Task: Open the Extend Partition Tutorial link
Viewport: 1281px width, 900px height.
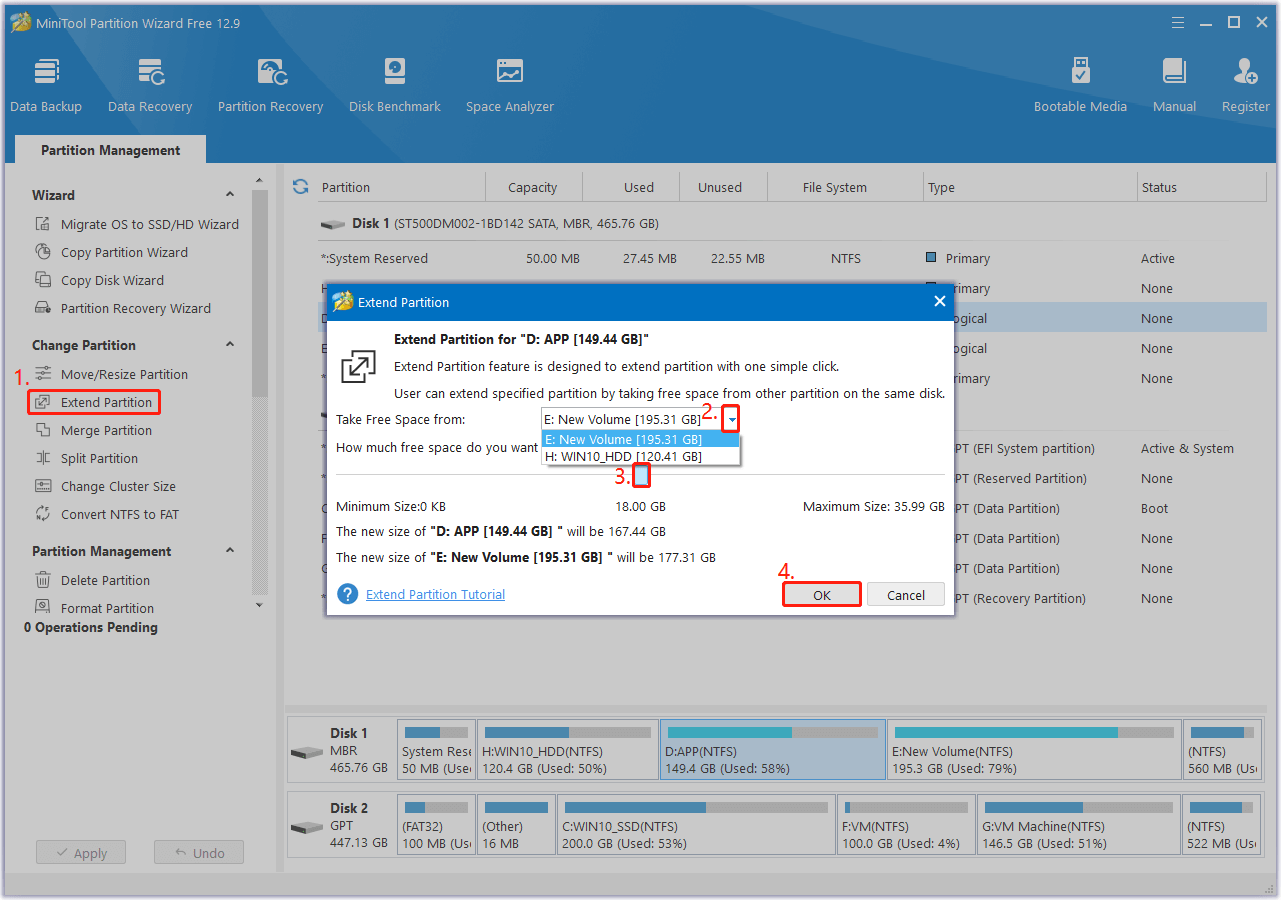Action: coord(435,594)
